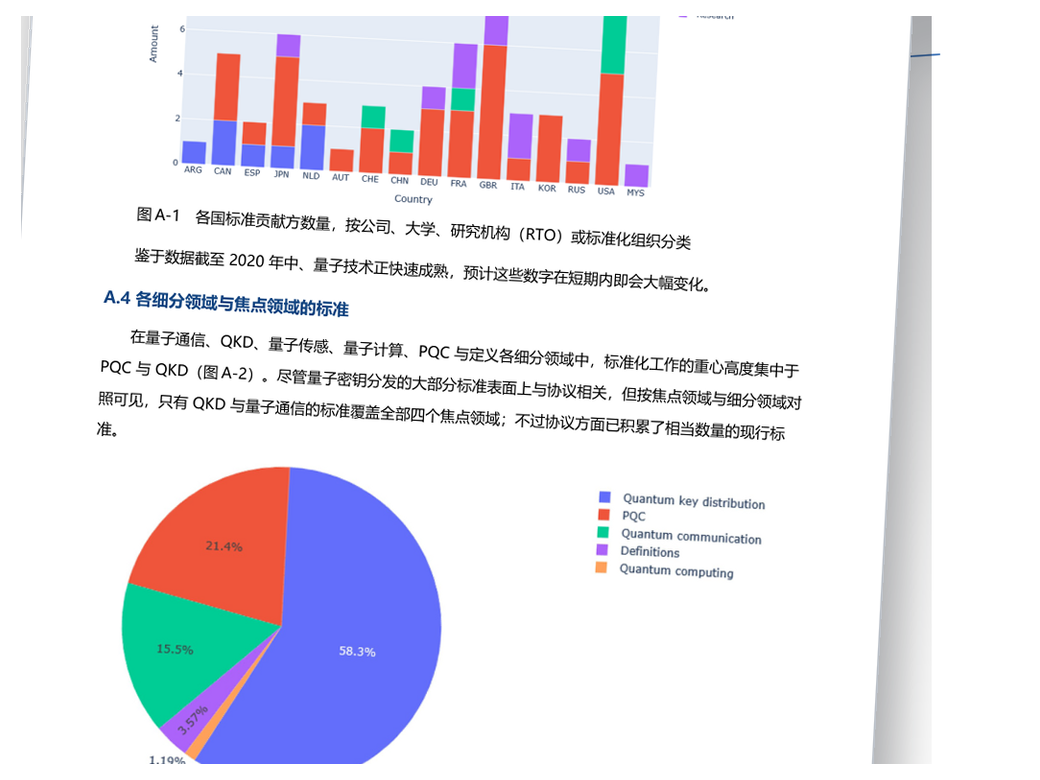Click the purple segment of RUS bar
1040x780 pixels.
(578, 151)
